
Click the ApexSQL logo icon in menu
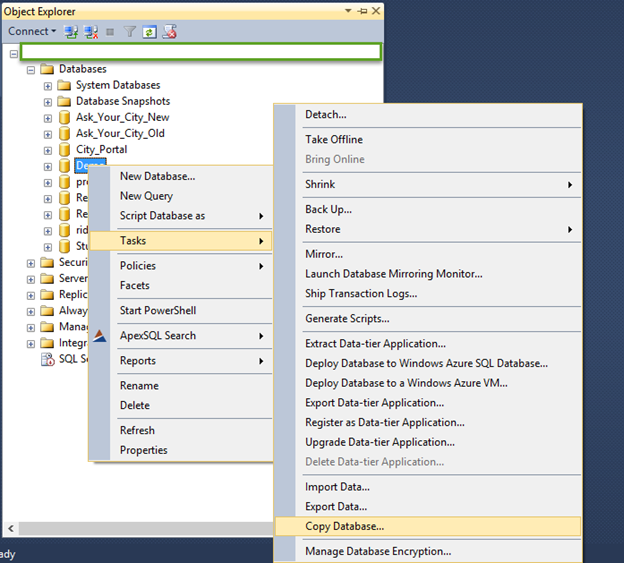click(99, 336)
